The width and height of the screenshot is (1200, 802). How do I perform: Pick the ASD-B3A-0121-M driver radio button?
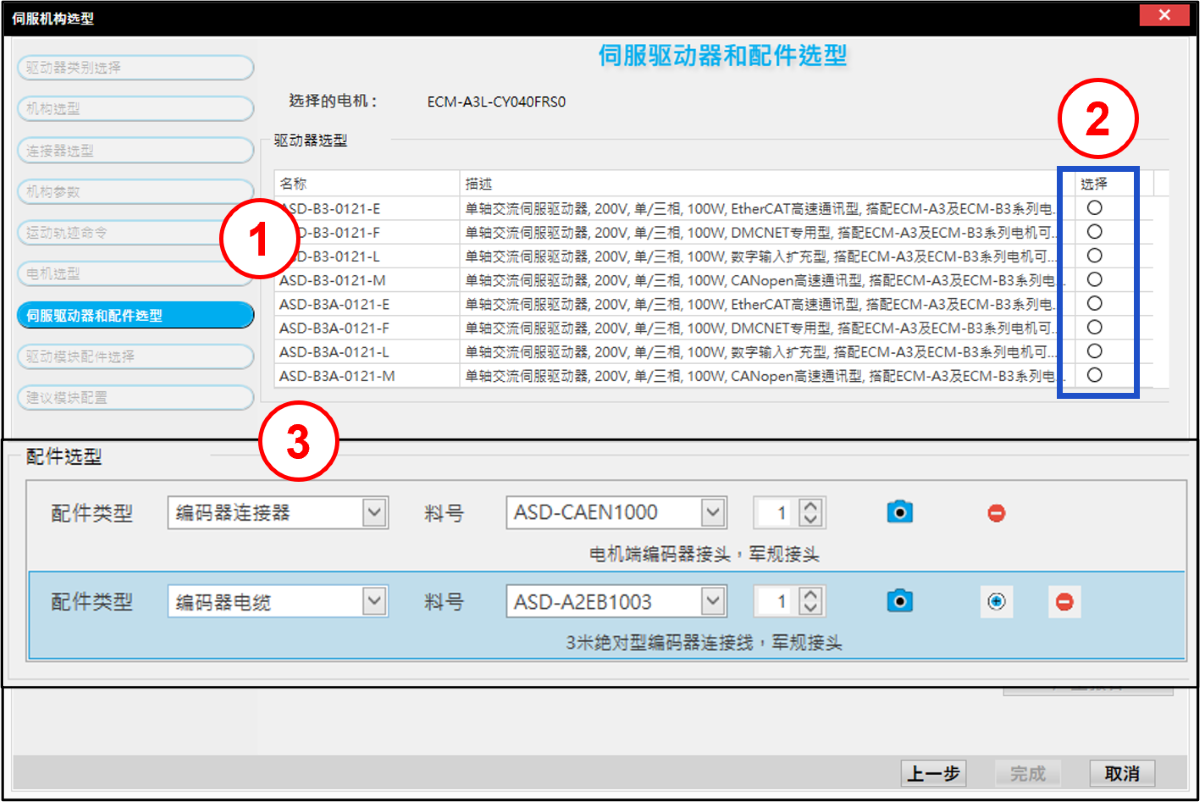[x=1095, y=375]
